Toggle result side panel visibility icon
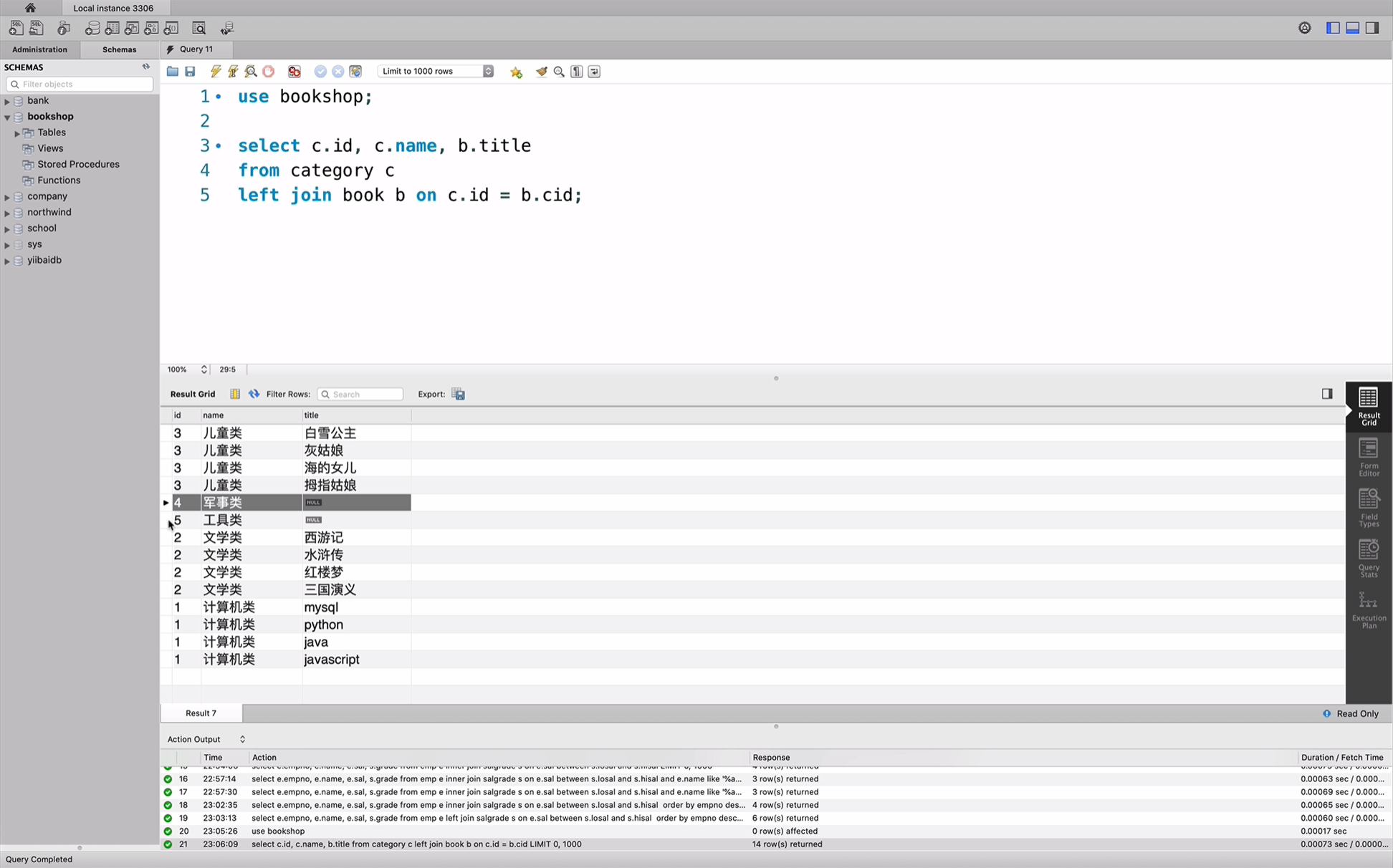The image size is (1393, 868). 1327,394
